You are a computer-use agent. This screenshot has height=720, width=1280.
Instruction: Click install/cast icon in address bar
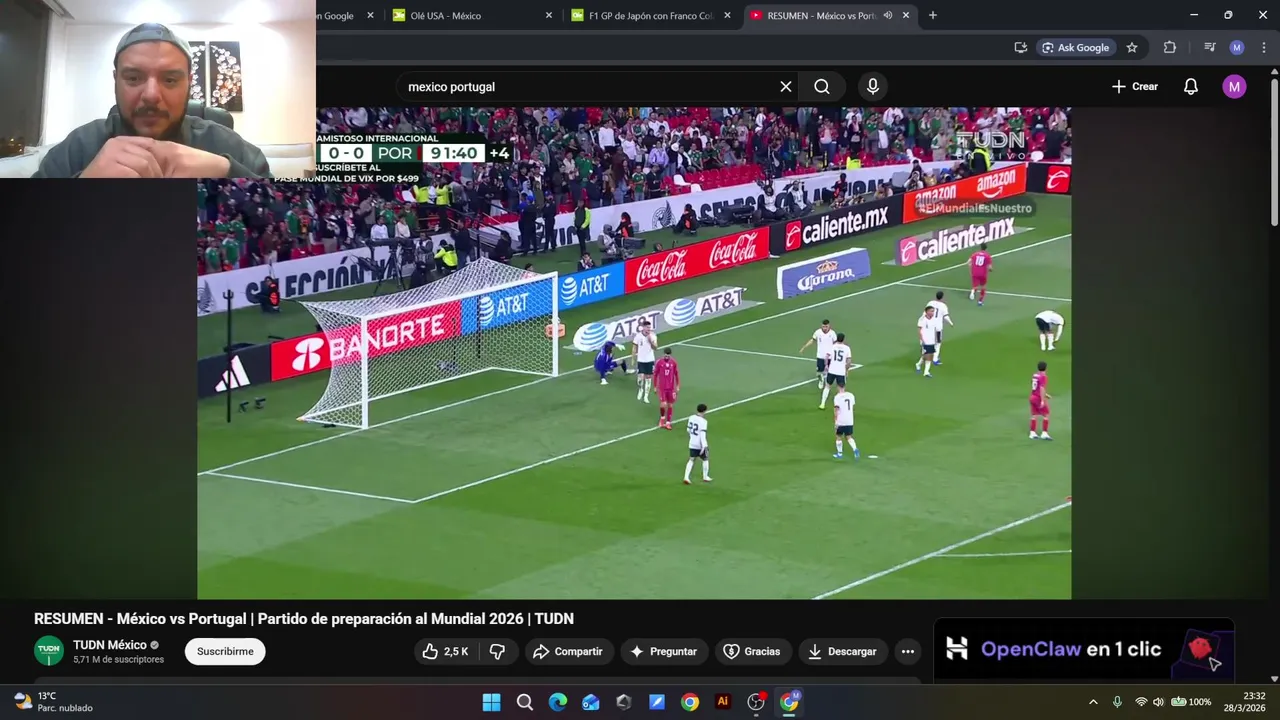[x=1020, y=47]
